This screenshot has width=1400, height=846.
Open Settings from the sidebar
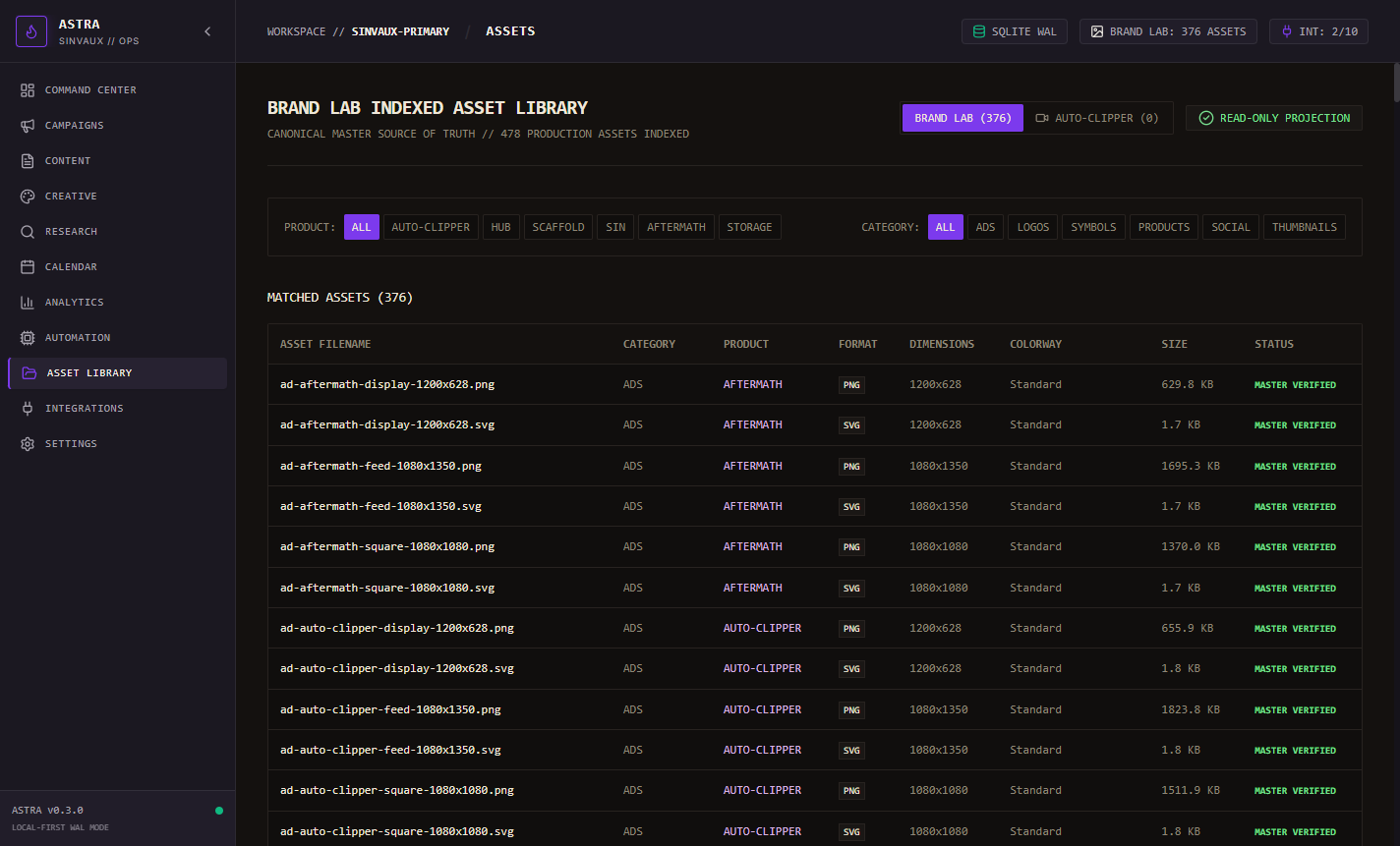pos(117,444)
